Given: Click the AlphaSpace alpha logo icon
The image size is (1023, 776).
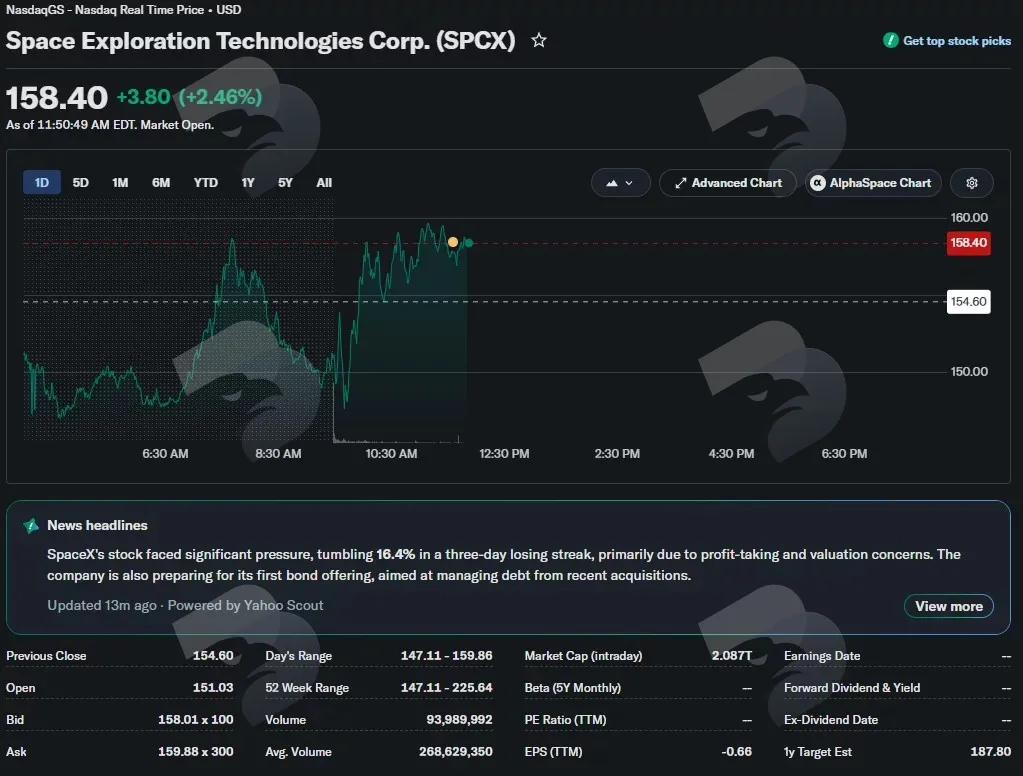Looking at the screenshot, I should pyautogui.click(x=817, y=183).
